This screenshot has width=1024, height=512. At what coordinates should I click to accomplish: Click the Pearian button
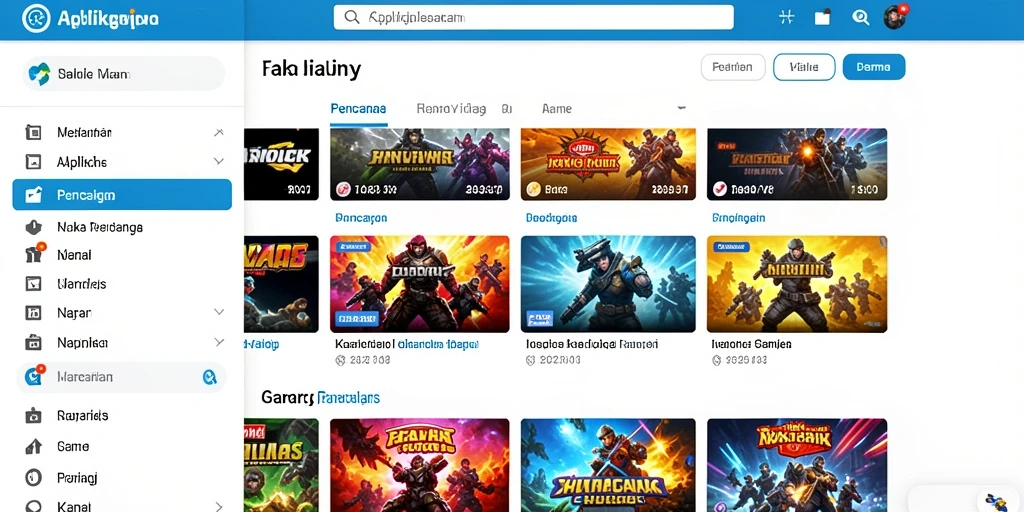pos(733,67)
